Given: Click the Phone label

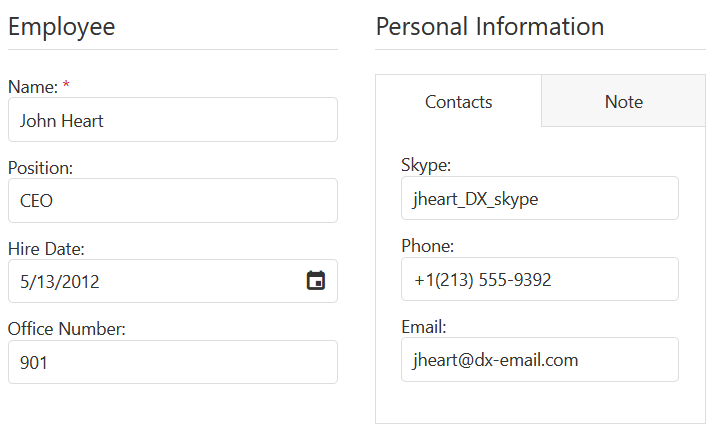Looking at the screenshot, I should pyautogui.click(x=428, y=246).
